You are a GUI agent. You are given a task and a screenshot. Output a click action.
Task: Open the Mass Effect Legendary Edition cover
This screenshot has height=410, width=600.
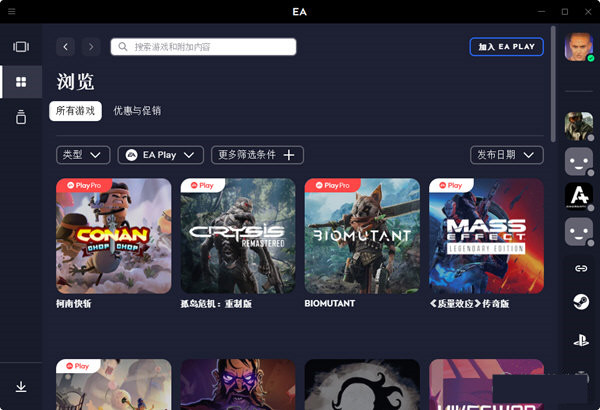[486, 236]
